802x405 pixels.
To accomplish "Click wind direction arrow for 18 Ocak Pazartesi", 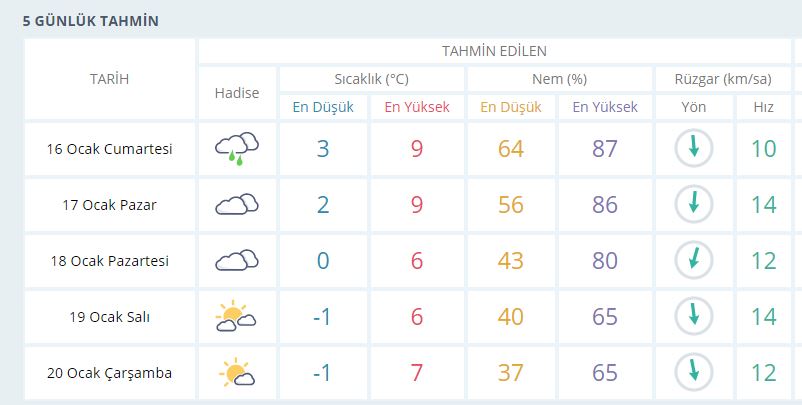I will (x=693, y=261).
